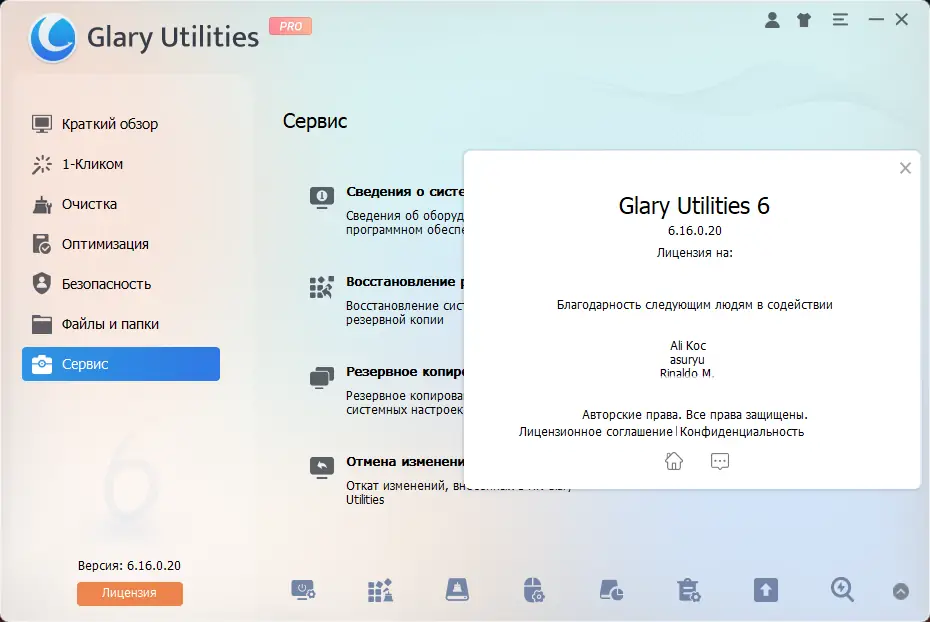Viewport: 930px width, 622px height.
Task: Click the Версия: 6.16.0.20 text
Action: [129, 566]
